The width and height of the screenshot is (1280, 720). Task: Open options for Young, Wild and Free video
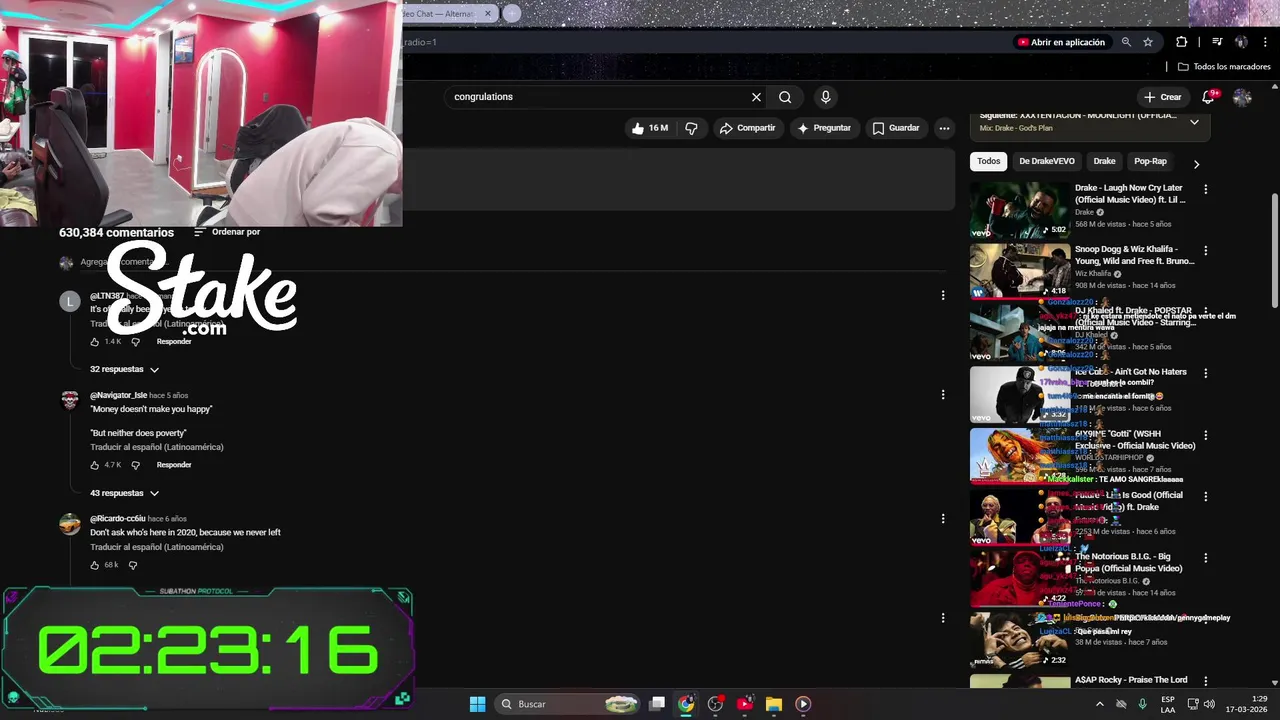coord(1205,251)
